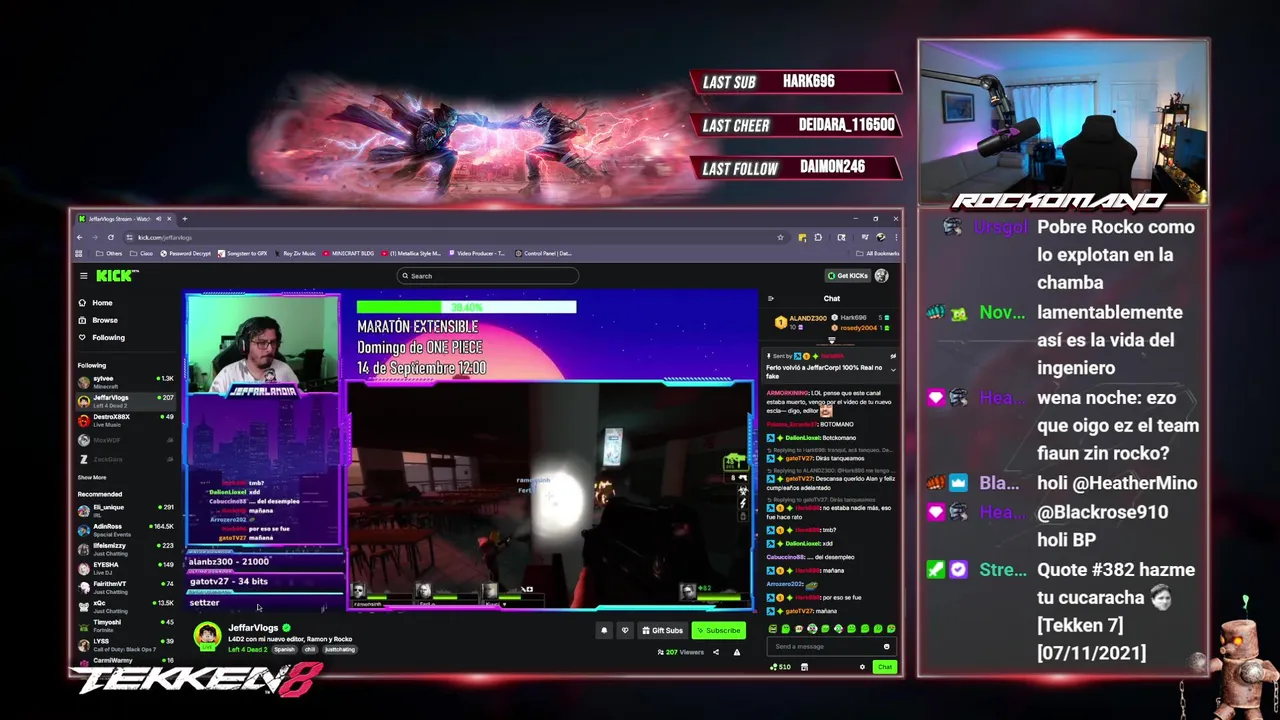Select JeffarVlogs in the Following list
This screenshot has height=720, width=1280.
(x=126, y=401)
